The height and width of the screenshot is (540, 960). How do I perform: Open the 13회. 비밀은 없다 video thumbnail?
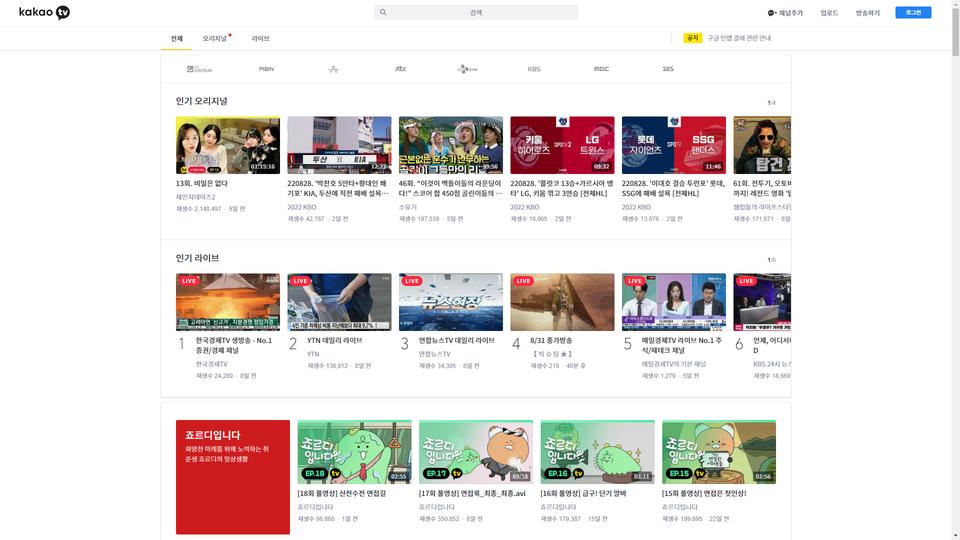(228, 145)
